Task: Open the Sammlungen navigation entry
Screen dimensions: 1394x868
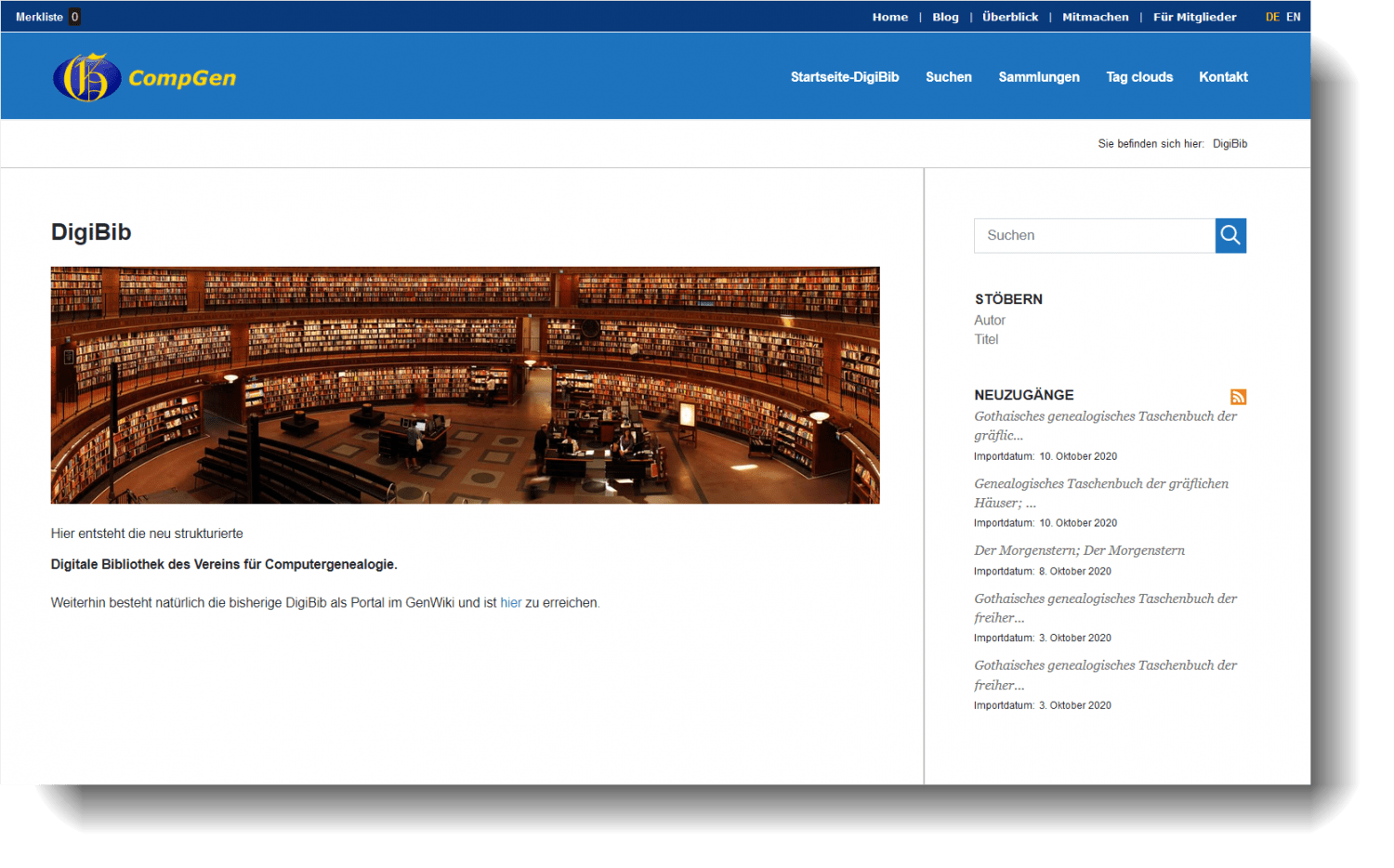Action: coord(1039,77)
